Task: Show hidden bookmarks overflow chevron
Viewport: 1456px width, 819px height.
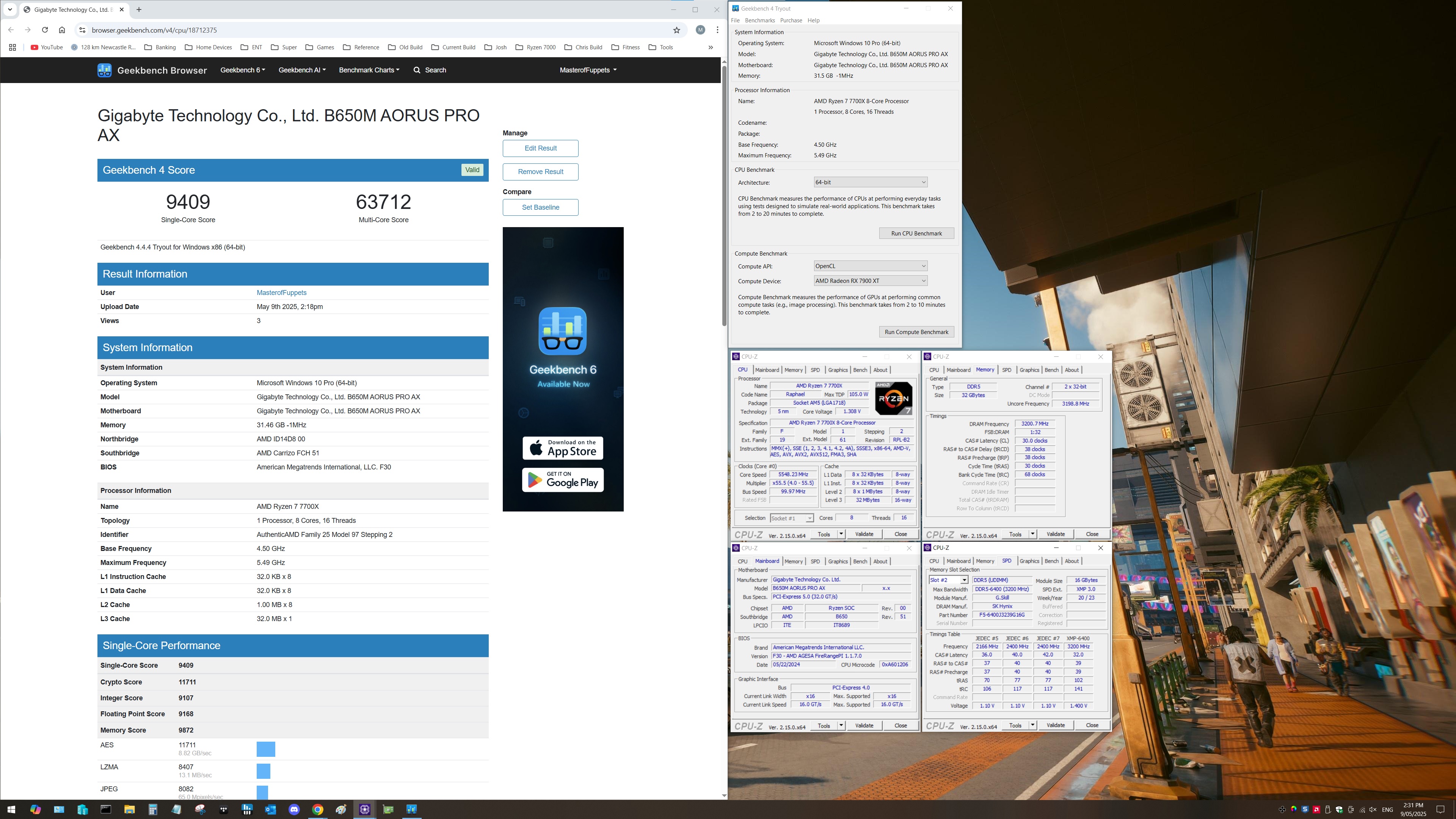Action: coord(711,47)
